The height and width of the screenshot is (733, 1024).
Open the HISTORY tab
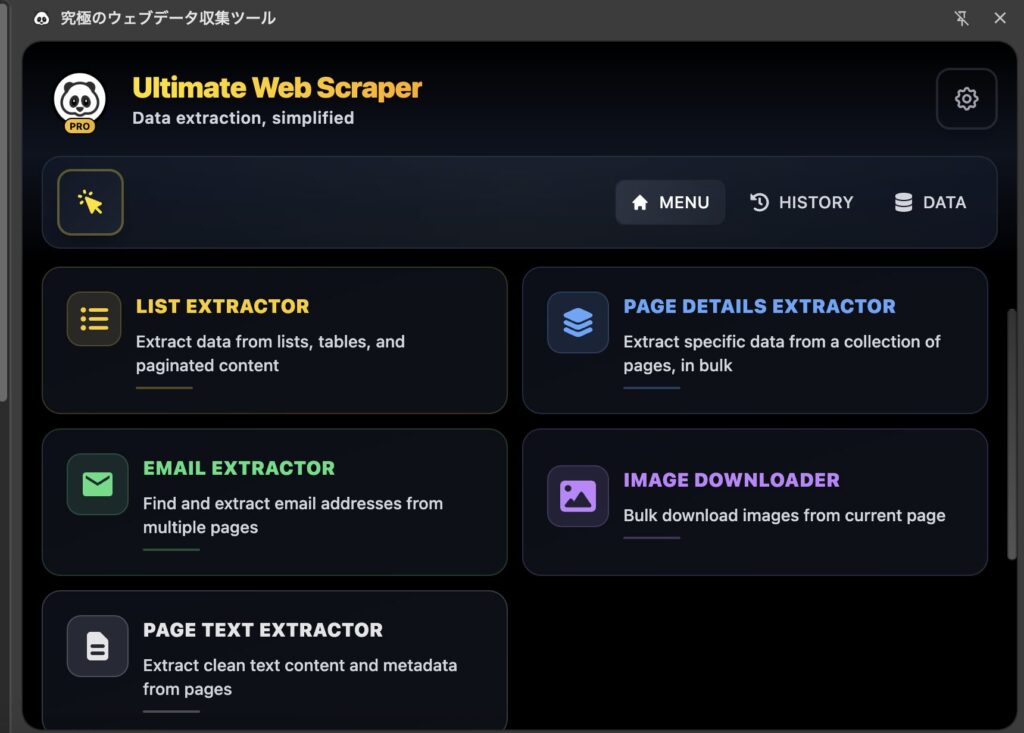(802, 202)
